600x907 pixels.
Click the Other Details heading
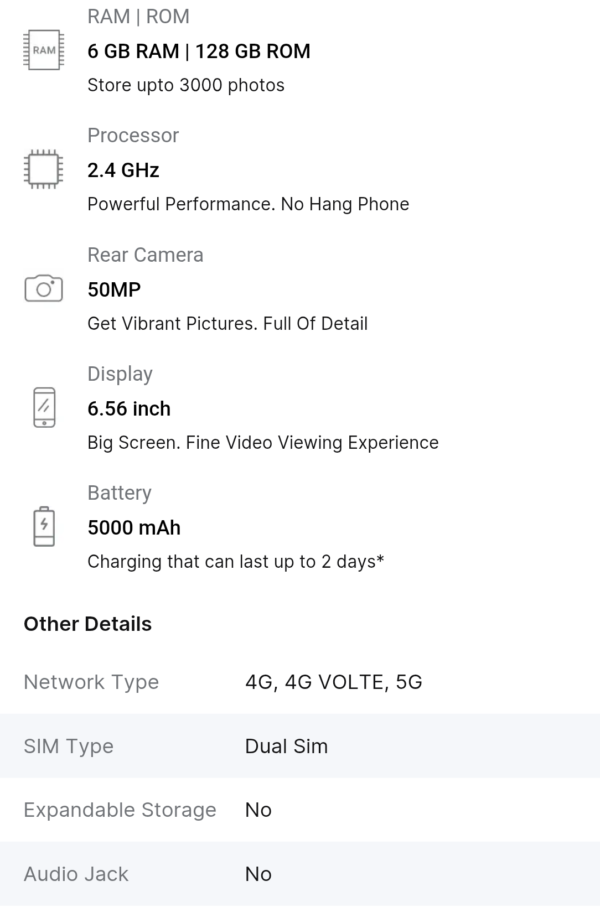click(88, 624)
